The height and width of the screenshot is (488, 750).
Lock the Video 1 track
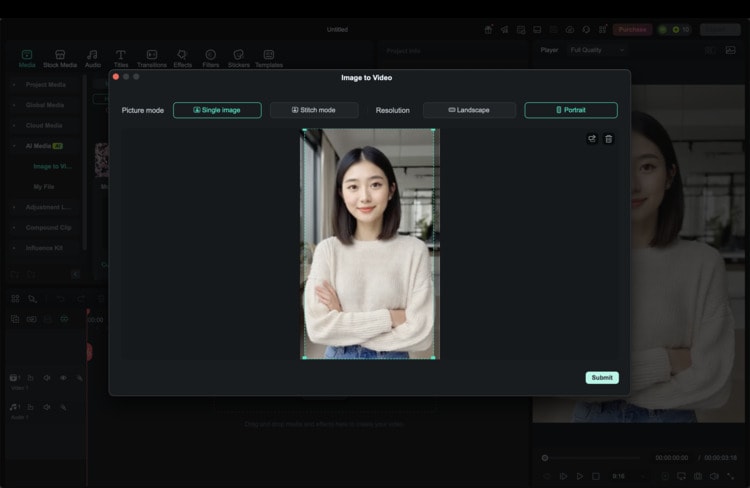click(30, 378)
